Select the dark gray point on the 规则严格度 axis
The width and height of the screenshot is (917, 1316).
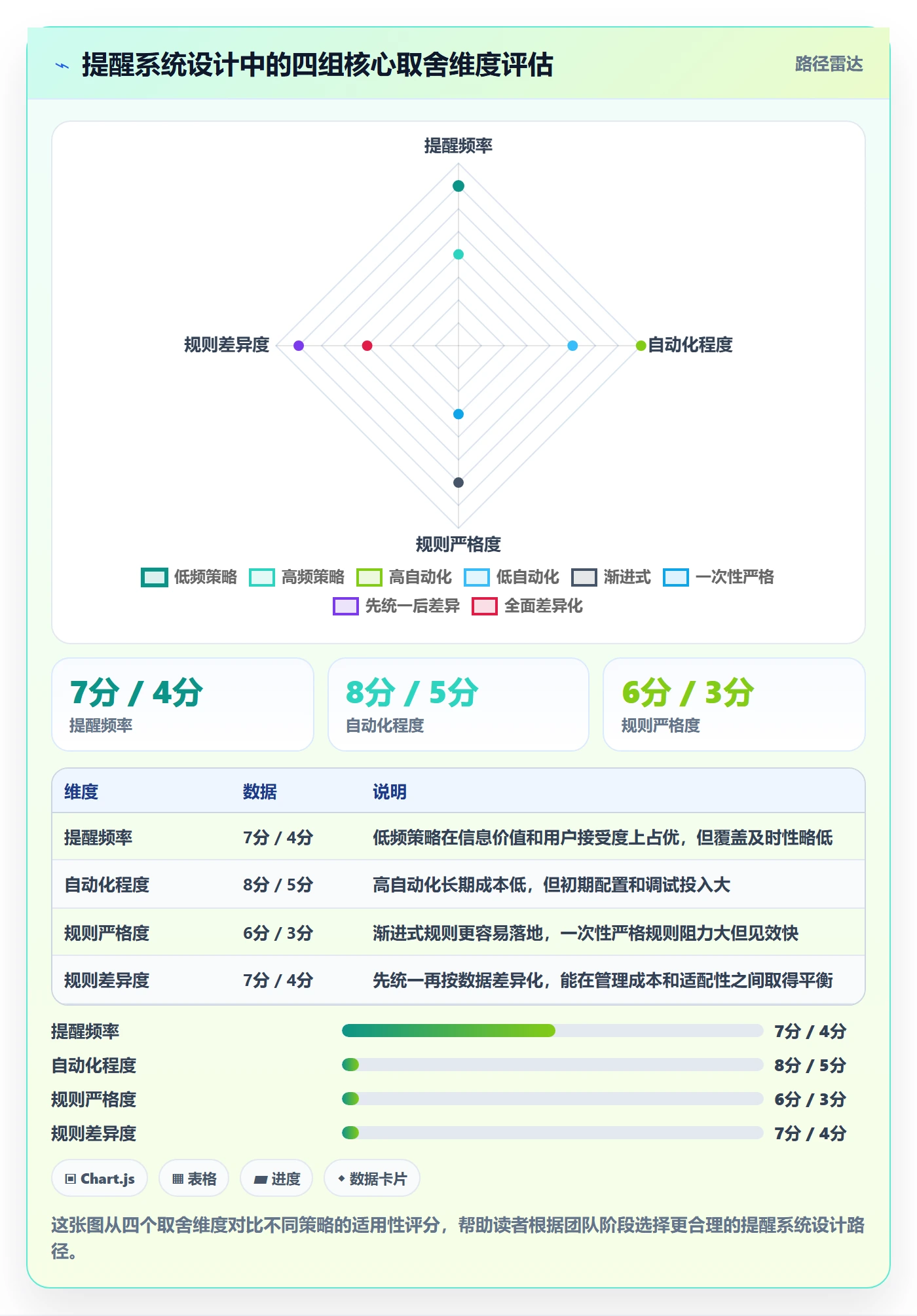click(x=458, y=483)
